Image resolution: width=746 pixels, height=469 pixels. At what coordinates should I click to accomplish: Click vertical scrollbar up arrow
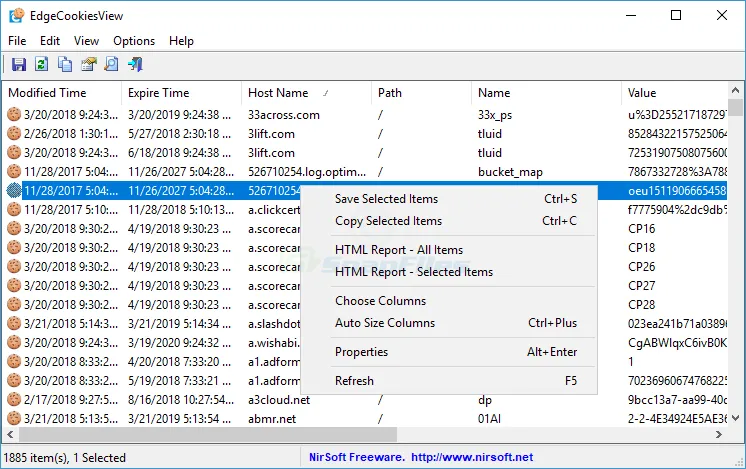point(735,90)
